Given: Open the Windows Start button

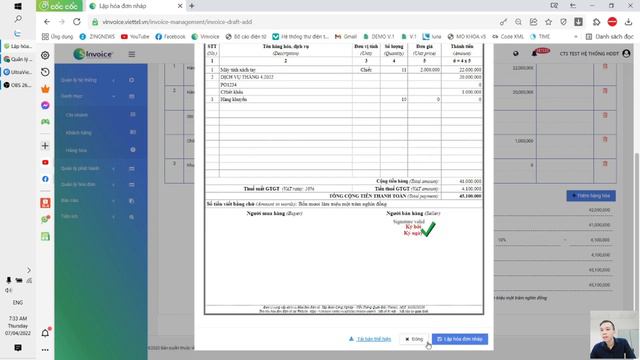Looking at the screenshot, I should pos(18,6).
